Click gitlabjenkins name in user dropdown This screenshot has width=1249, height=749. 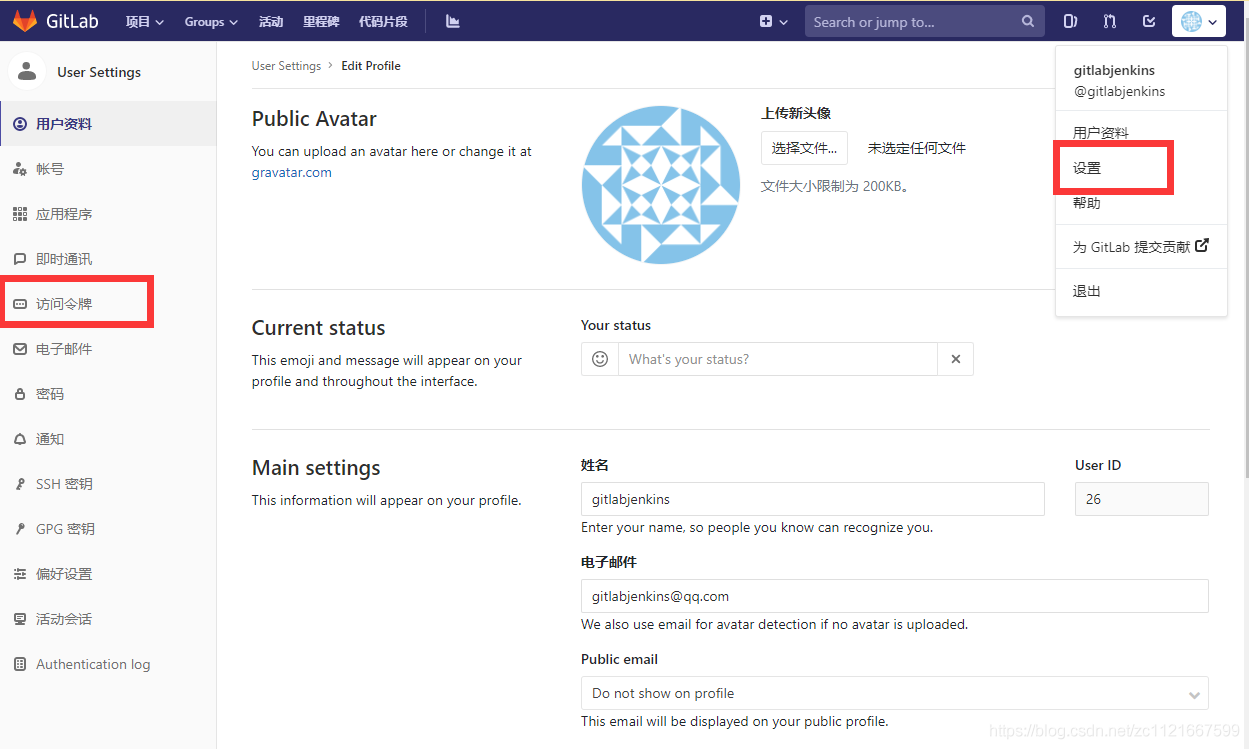(1114, 71)
